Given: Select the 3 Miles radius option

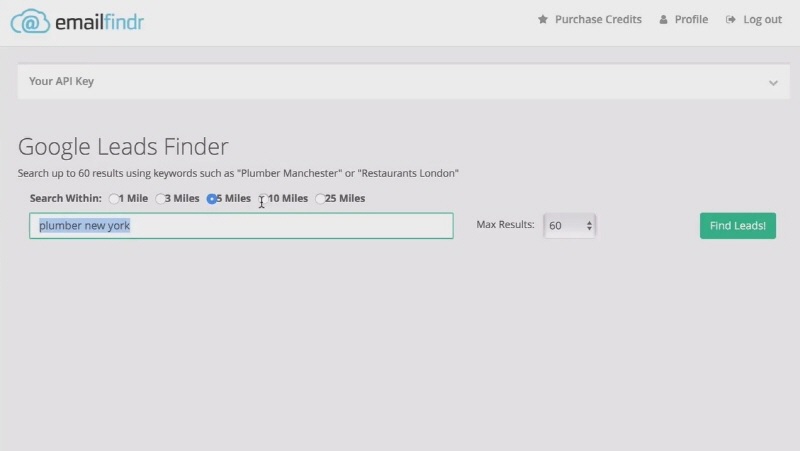Looking at the screenshot, I should point(160,199).
